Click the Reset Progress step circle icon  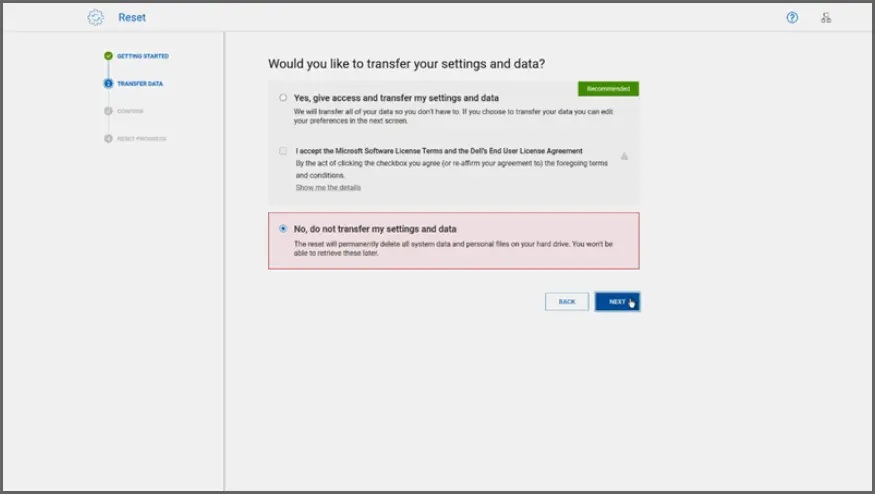point(108,139)
